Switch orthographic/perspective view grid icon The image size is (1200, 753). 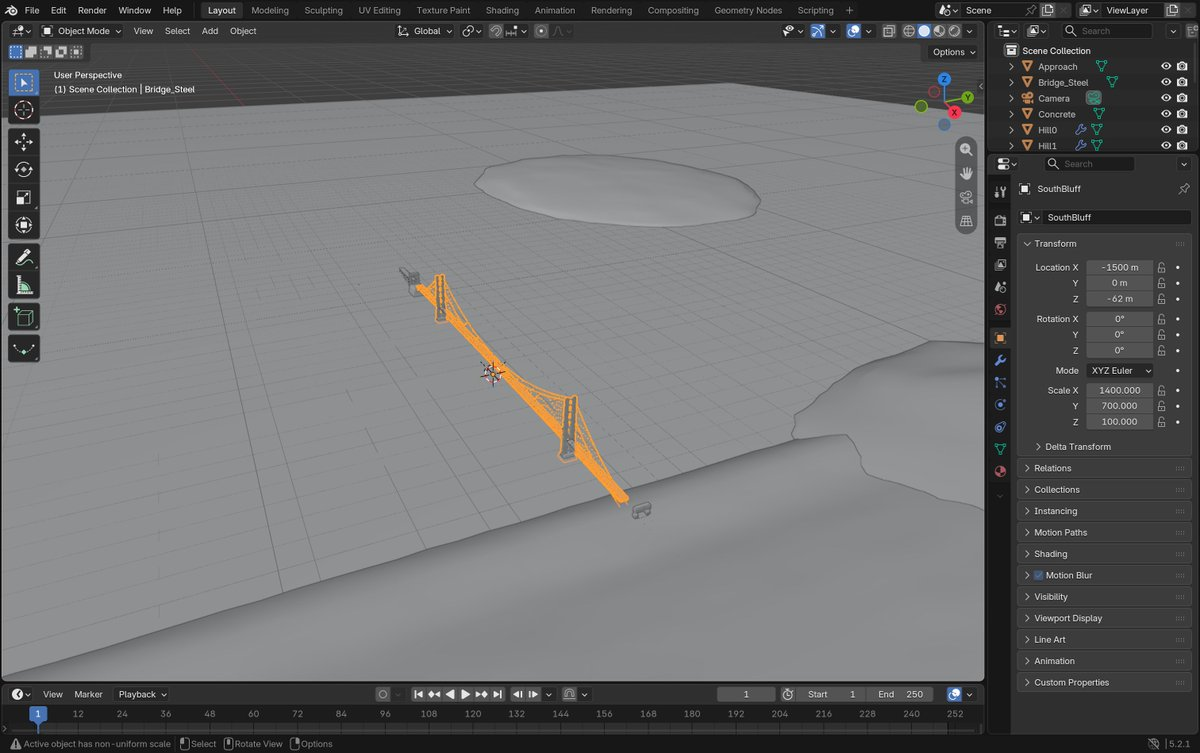pyautogui.click(x=966, y=221)
